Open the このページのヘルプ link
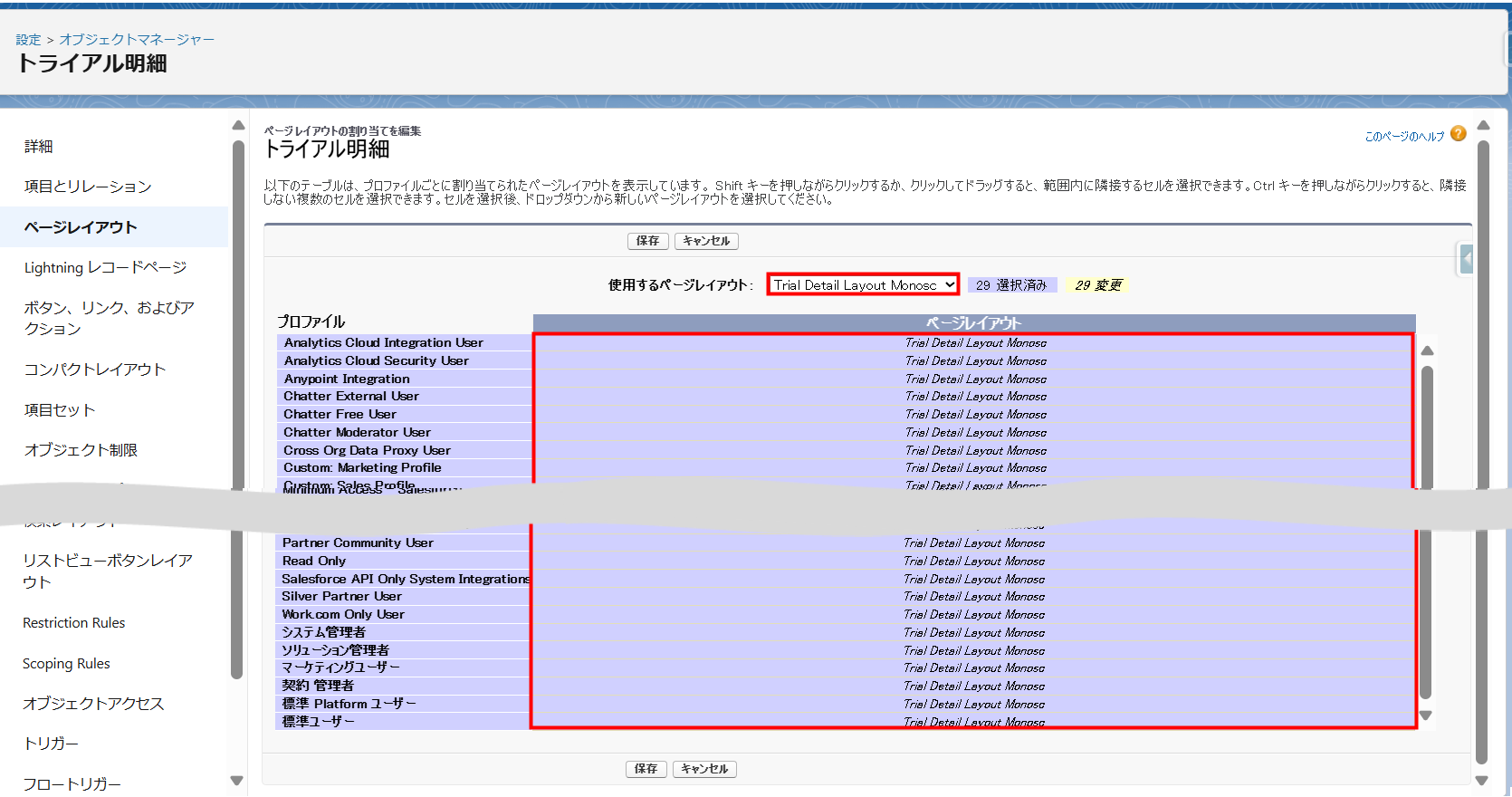 pos(1404,137)
